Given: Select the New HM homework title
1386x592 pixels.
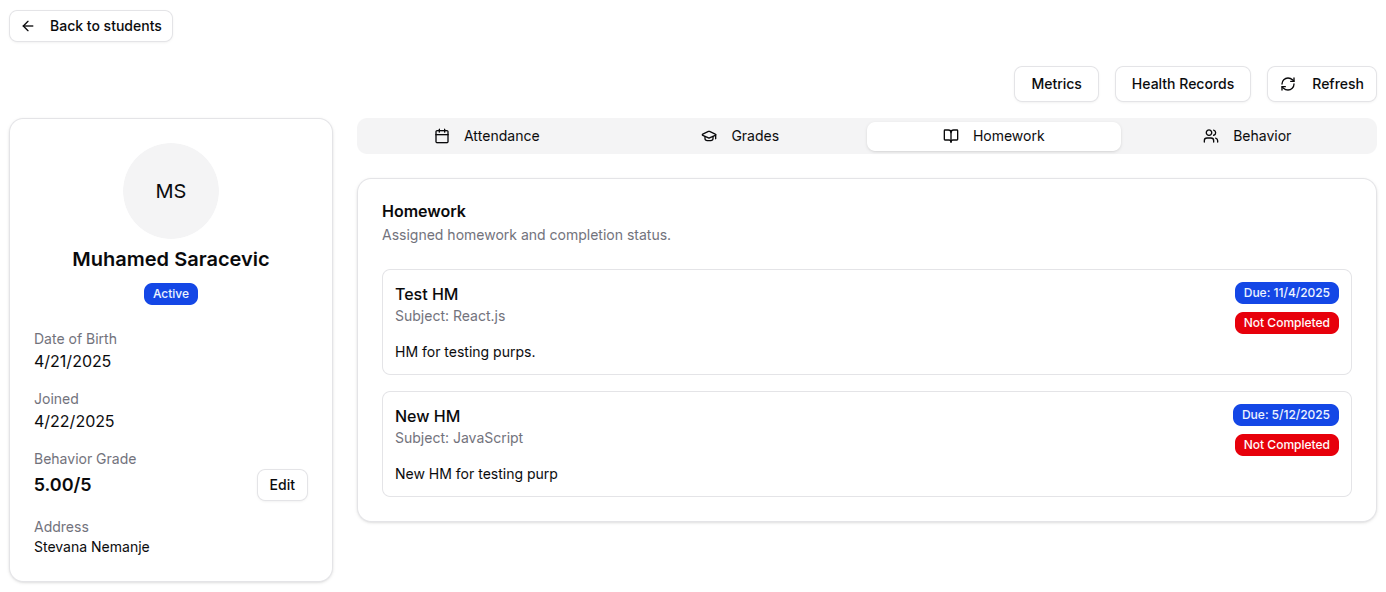Looking at the screenshot, I should pyautogui.click(x=427, y=416).
